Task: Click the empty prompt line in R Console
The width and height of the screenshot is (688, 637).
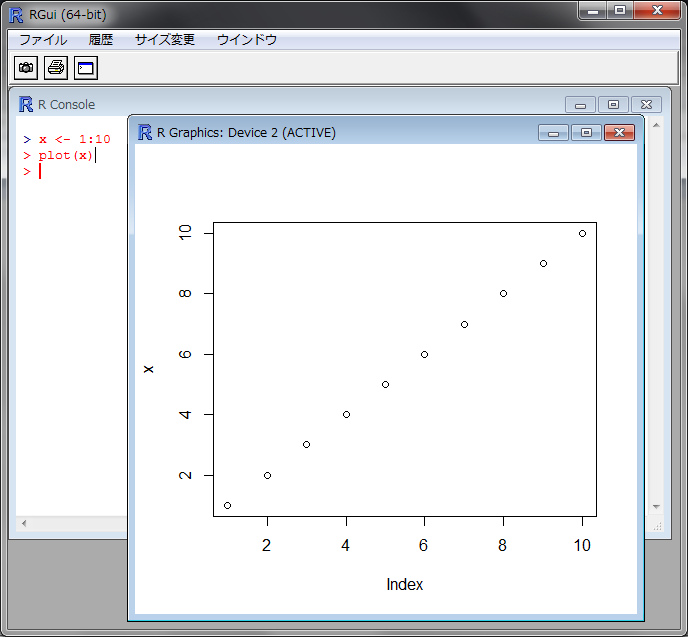Action: click(x=70, y=171)
